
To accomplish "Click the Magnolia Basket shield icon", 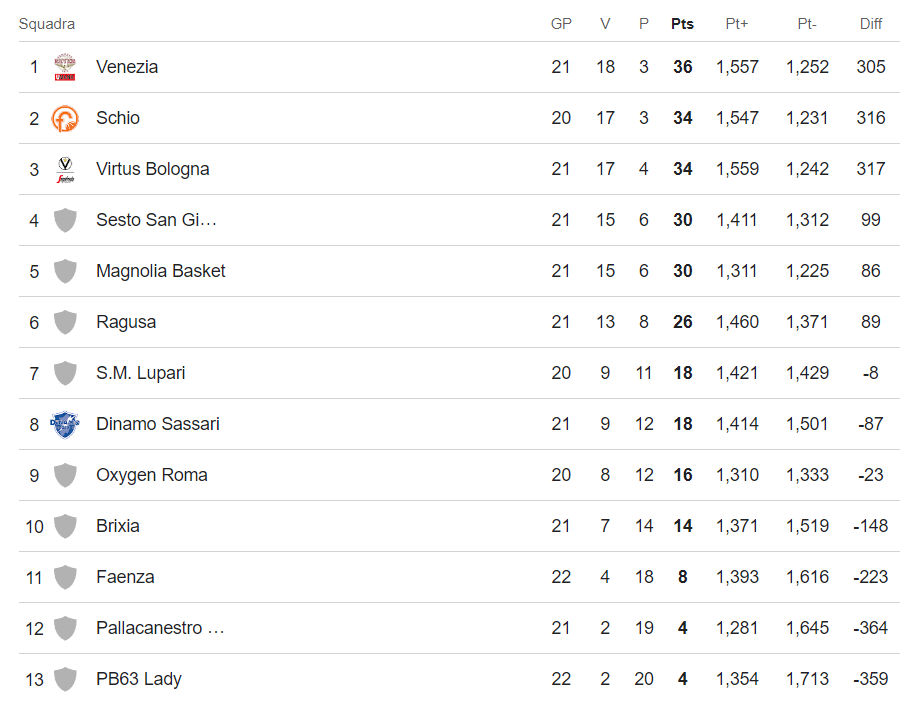I will point(65,272).
